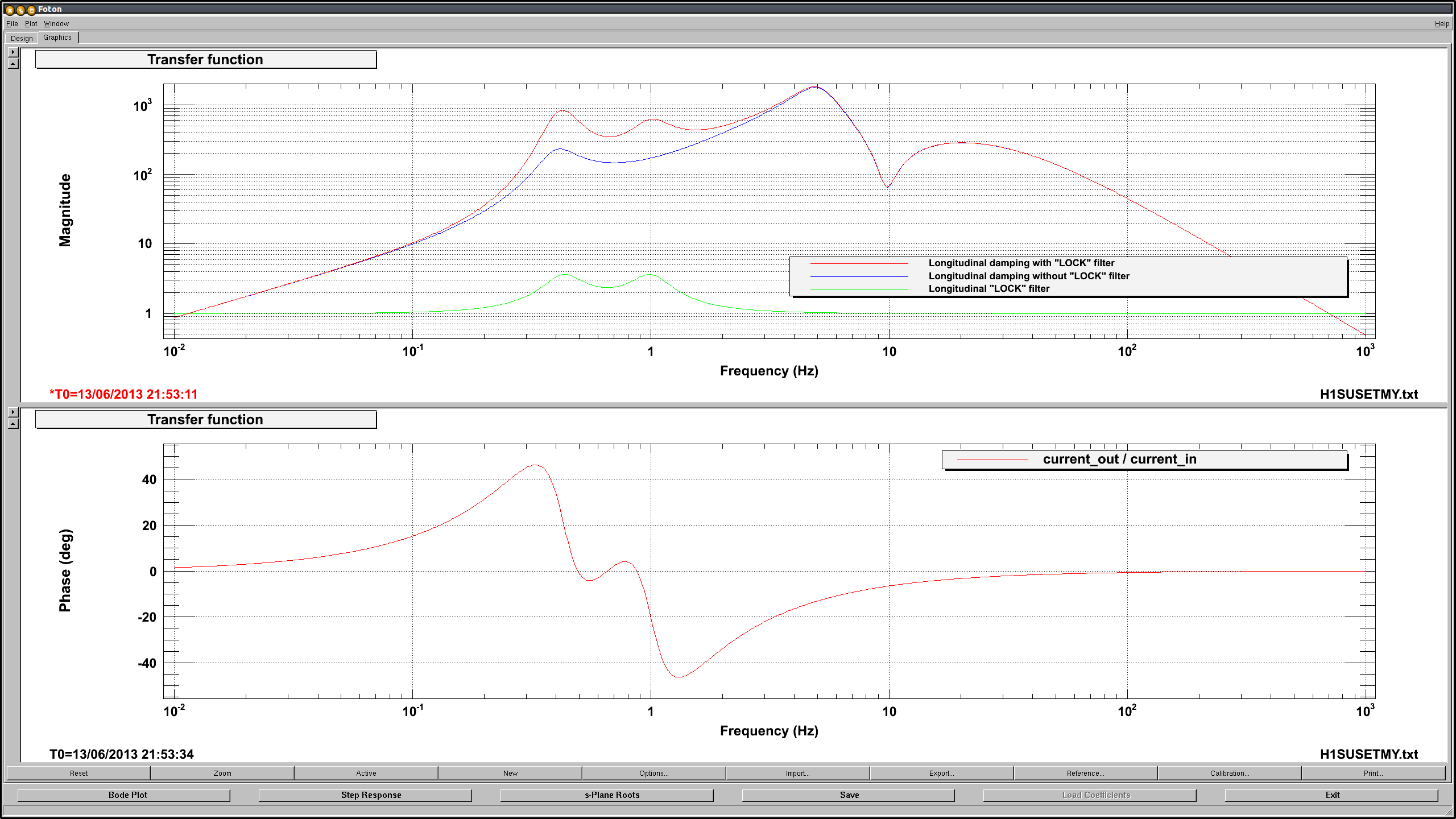Select the bottom plot's Transfer function title
Viewport: 1456px width, 819px height.
coord(205,419)
